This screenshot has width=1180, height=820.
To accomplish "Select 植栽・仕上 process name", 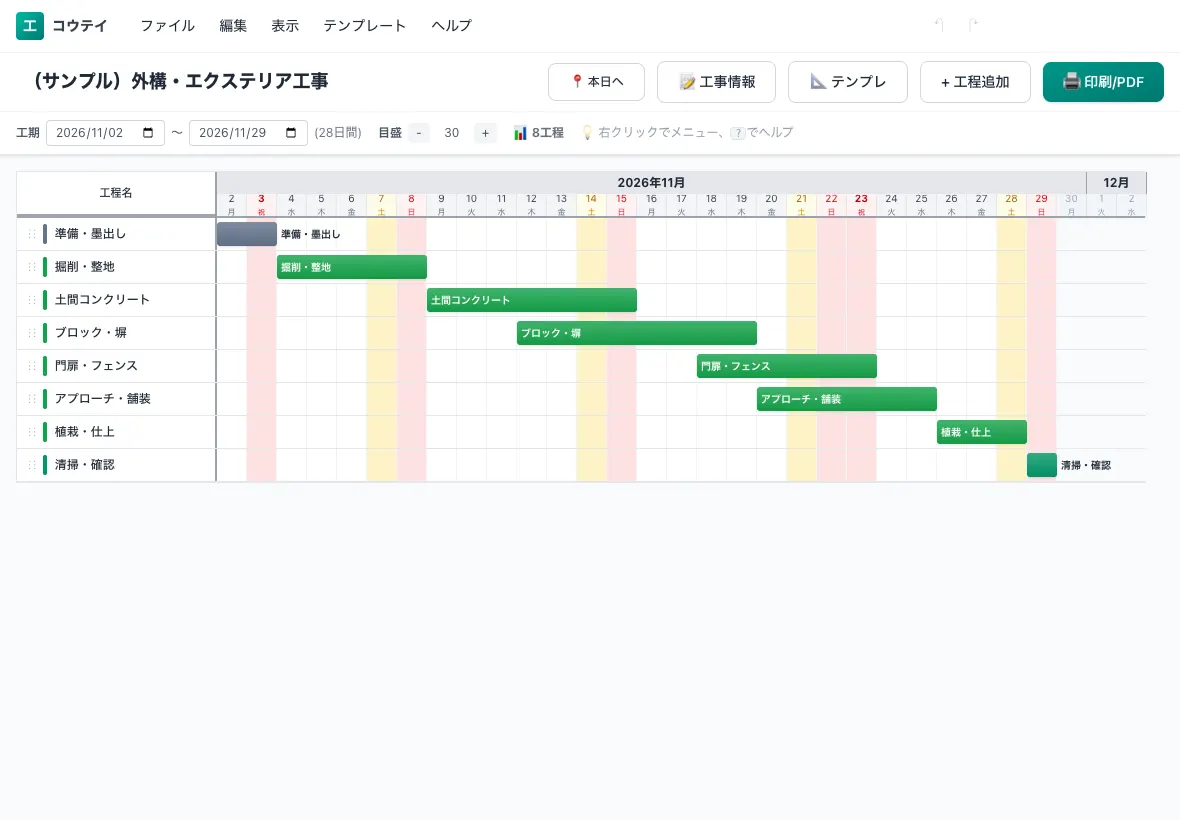I will 84,432.
